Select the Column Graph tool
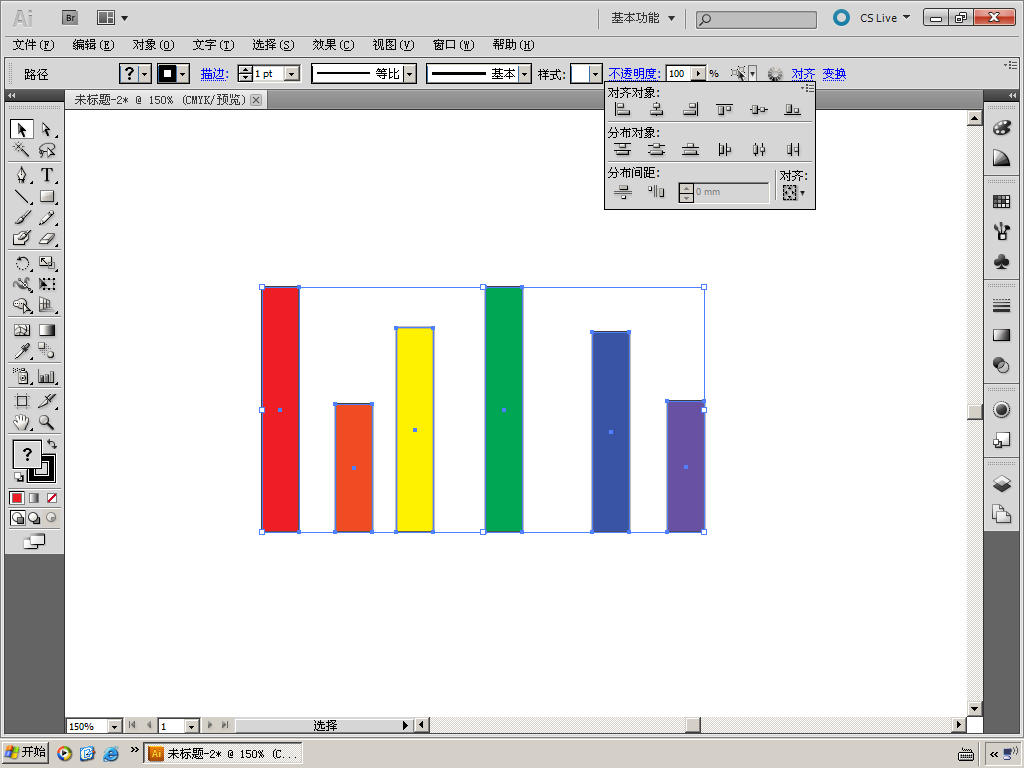The width and height of the screenshot is (1024, 768). pyautogui.click(x=46, y=376)
